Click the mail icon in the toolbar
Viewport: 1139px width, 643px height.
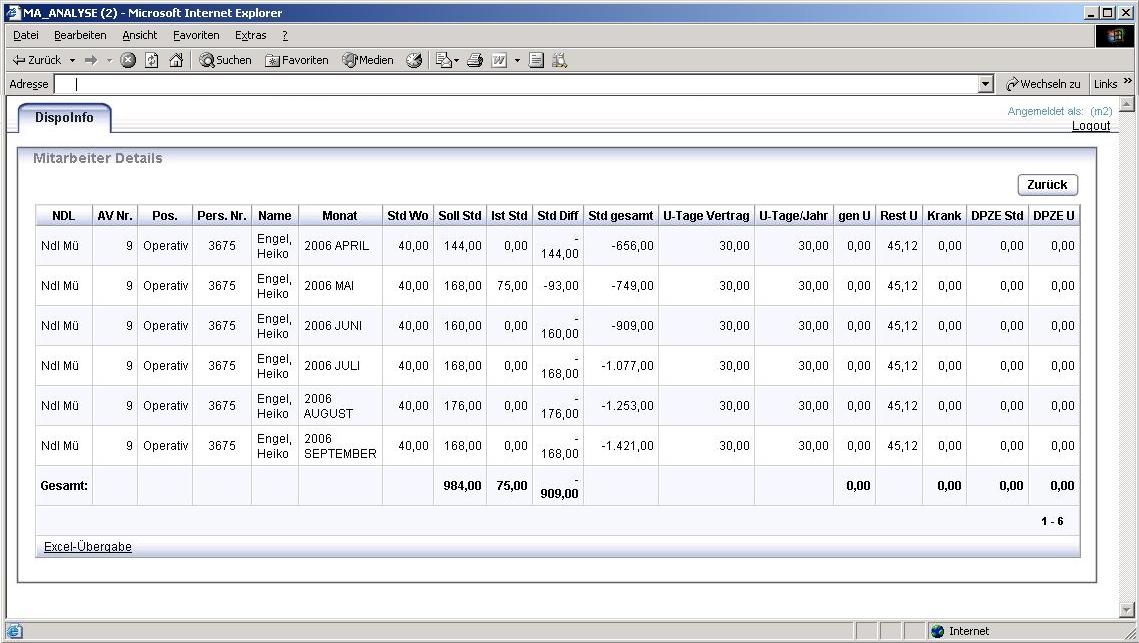pyautogui.click(x=443, y=60)
